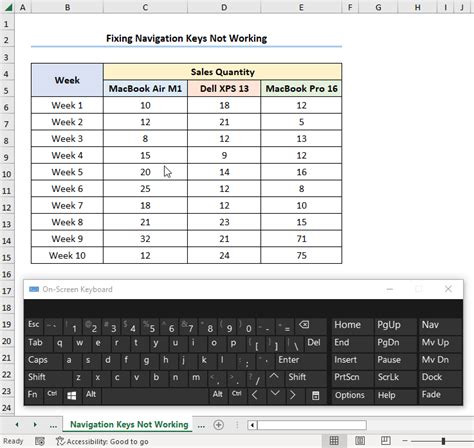Screen dimensions: 474x448
Task: Click the Enter key
Action: [301, 360]
